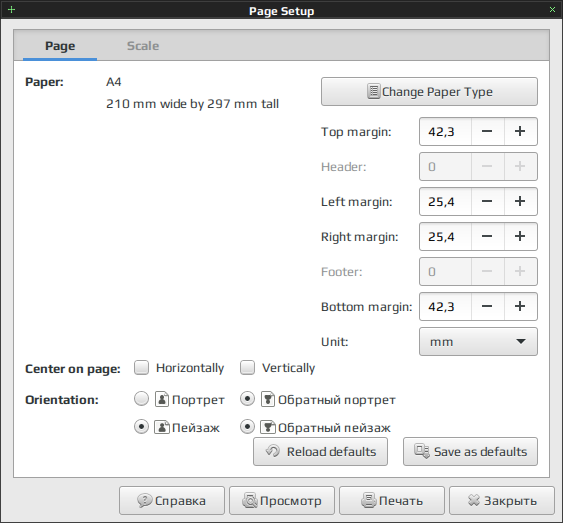Click the Обратный портрет orientation page icon
This screenshot has width=563, height=523.
coord(268,399)
